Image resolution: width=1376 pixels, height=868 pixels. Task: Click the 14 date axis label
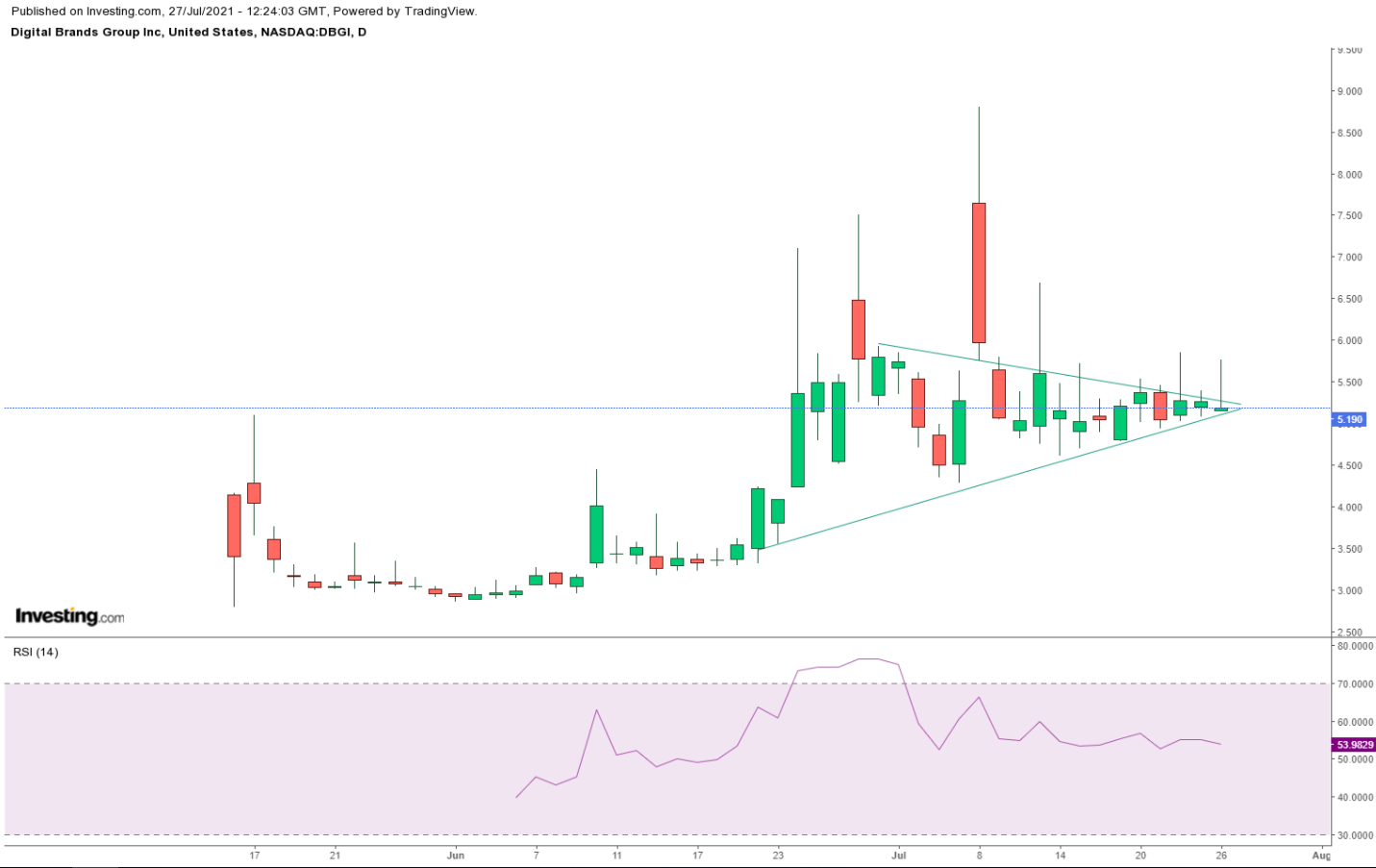1061,856
